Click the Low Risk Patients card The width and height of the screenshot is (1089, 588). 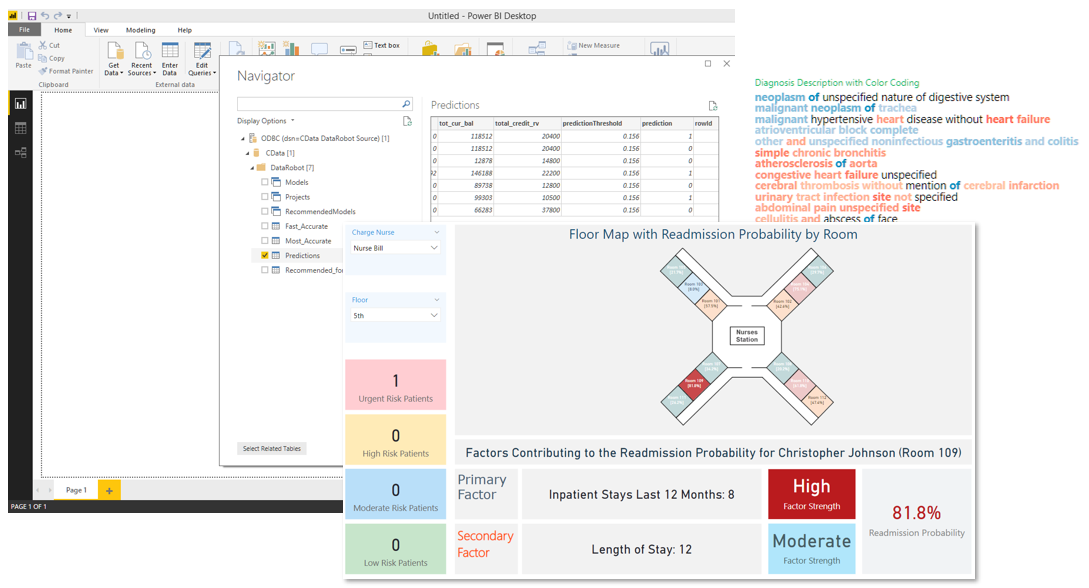(395, 548)
